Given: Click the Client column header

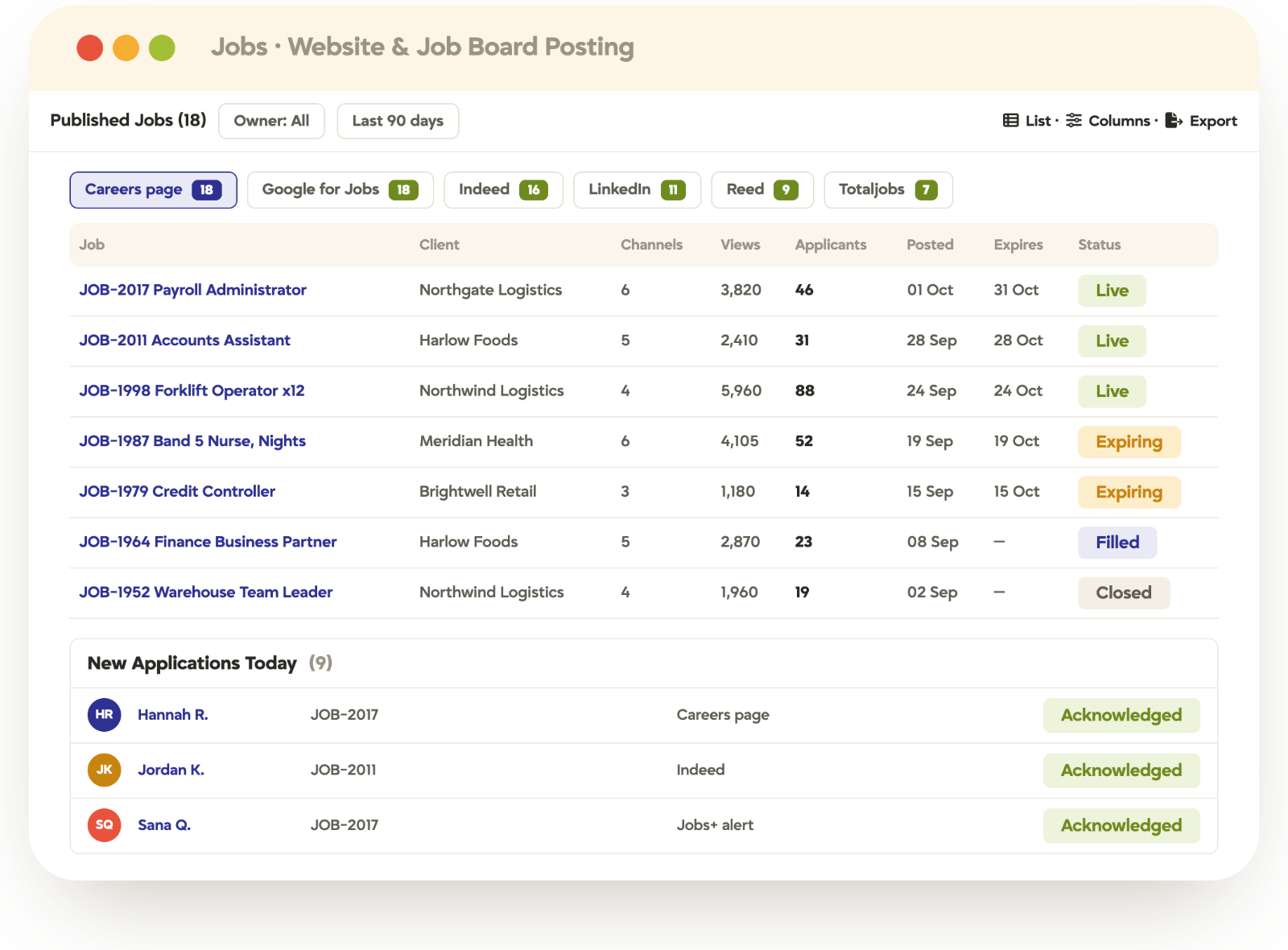Looking at the screenshot, I should (440, 245).
